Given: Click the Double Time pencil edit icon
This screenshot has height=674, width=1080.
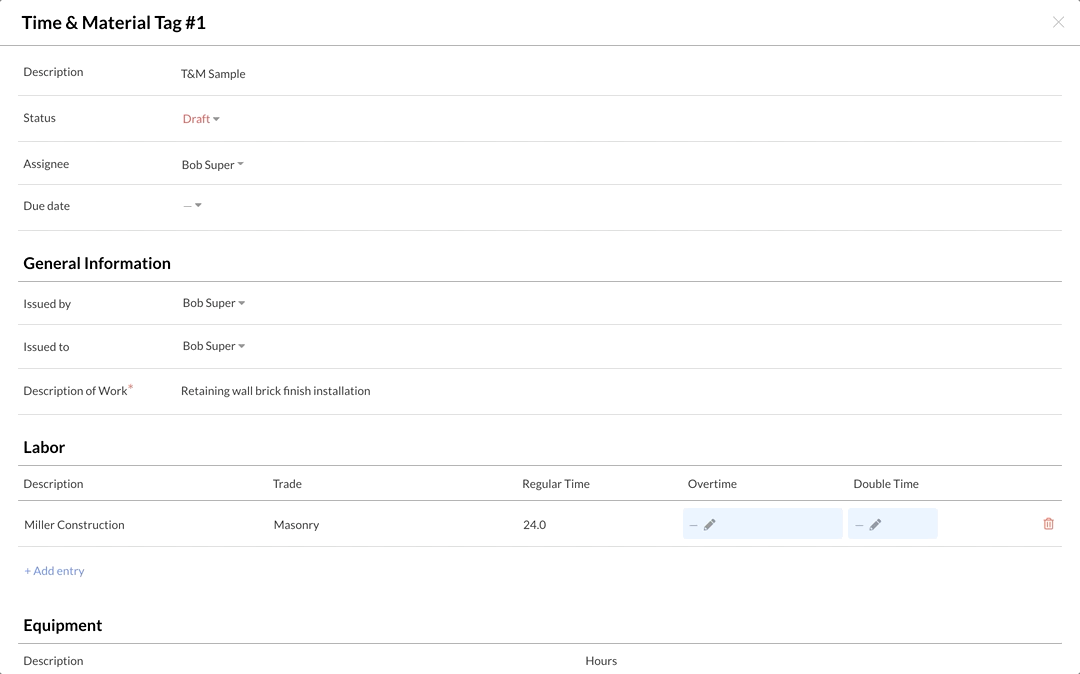Looking at the screenshot, I should 875,524.
